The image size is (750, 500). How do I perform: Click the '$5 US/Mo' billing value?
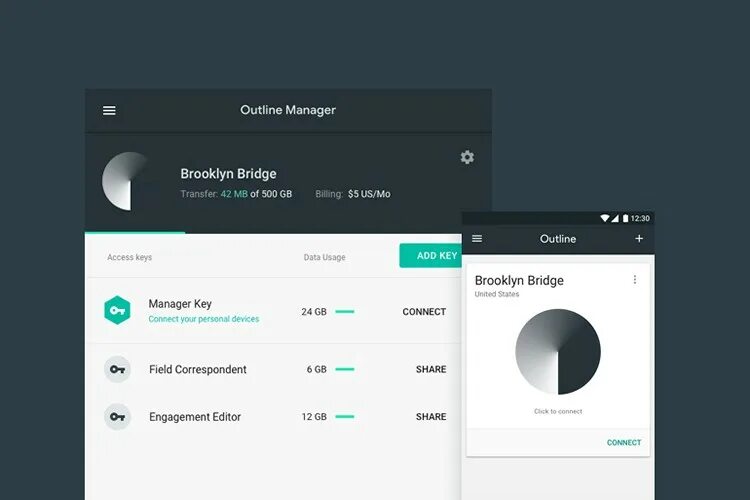369,194
